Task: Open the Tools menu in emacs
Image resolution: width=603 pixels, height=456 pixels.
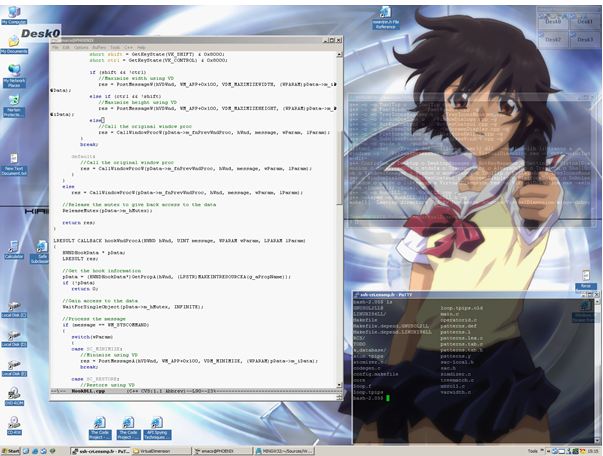Action: pos(115,47)
